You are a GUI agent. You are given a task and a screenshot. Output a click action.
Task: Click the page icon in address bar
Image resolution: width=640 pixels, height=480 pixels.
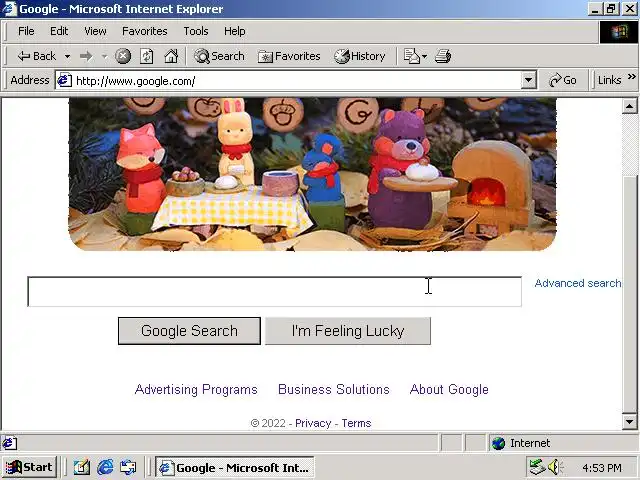pos(64,80)
